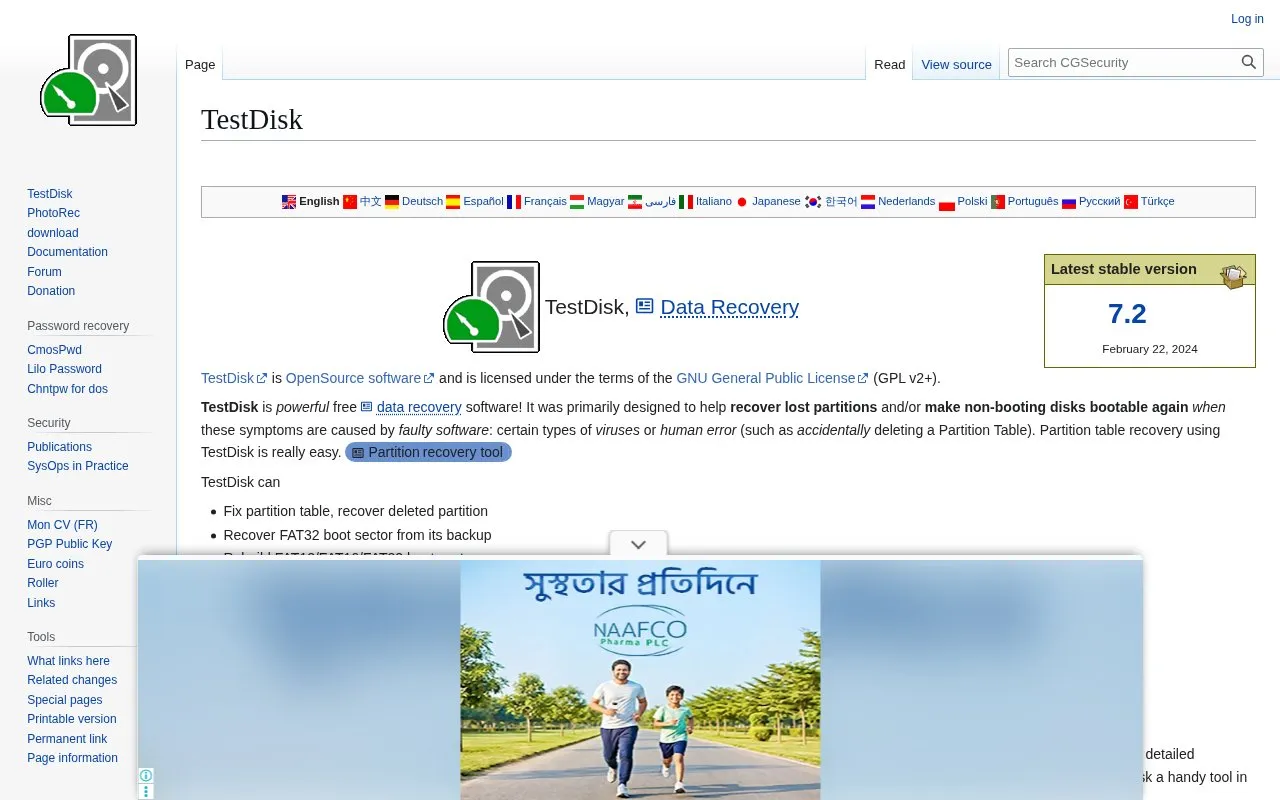This screenshot has width=1280, height=800.
Task: Click the search magnifier icon
Action: click(1249, 62)
